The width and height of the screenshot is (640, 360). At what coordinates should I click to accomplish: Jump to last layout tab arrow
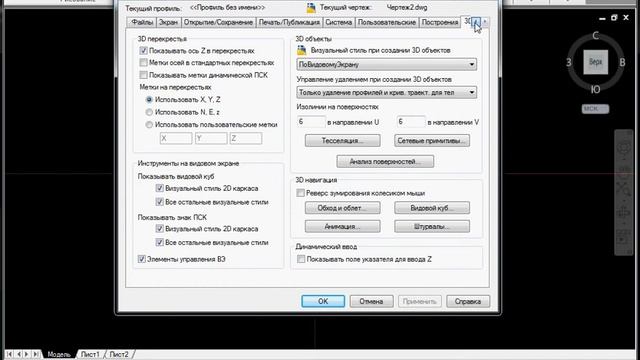pyautogui.click(x=36, y=354)
